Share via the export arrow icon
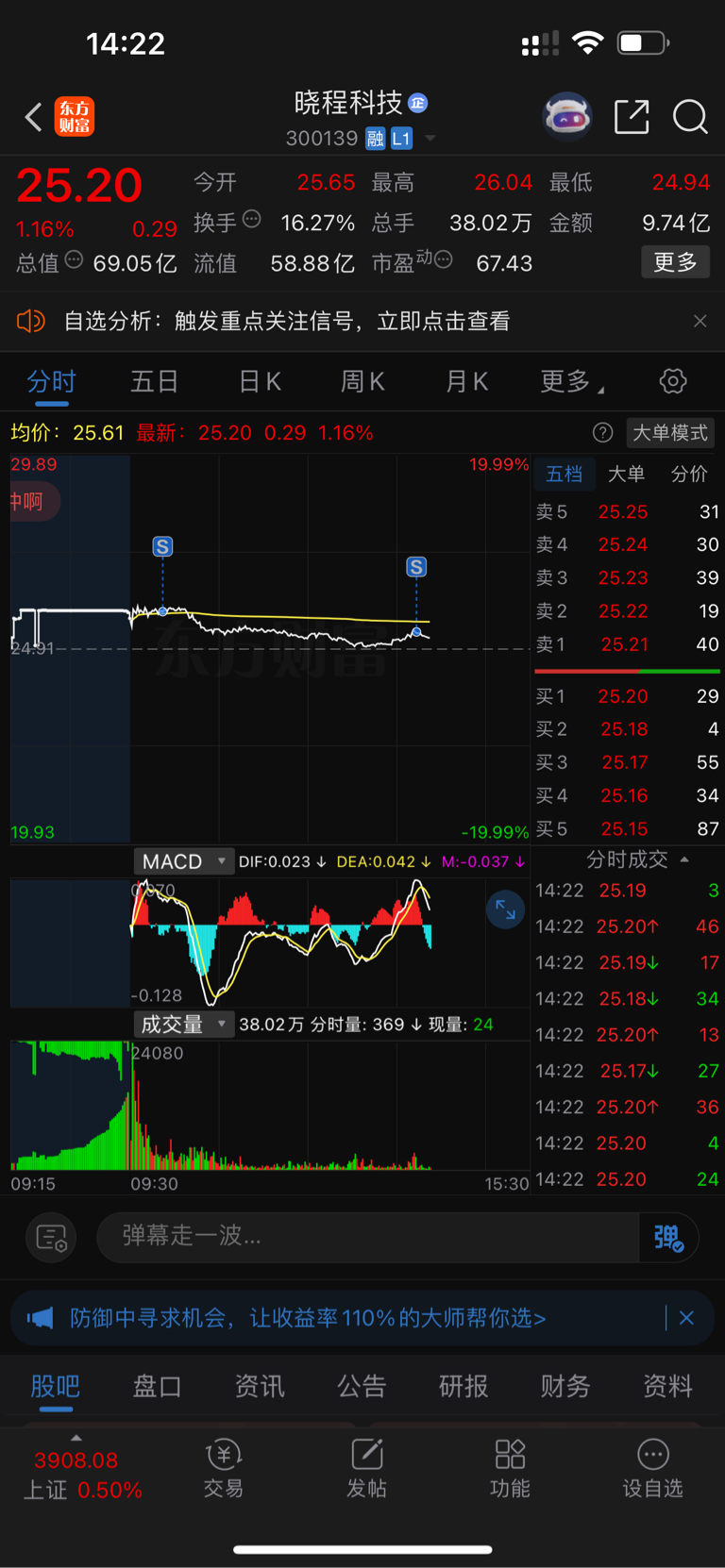The height and width of the screenshot is (1568, 725). coord(632,117)
